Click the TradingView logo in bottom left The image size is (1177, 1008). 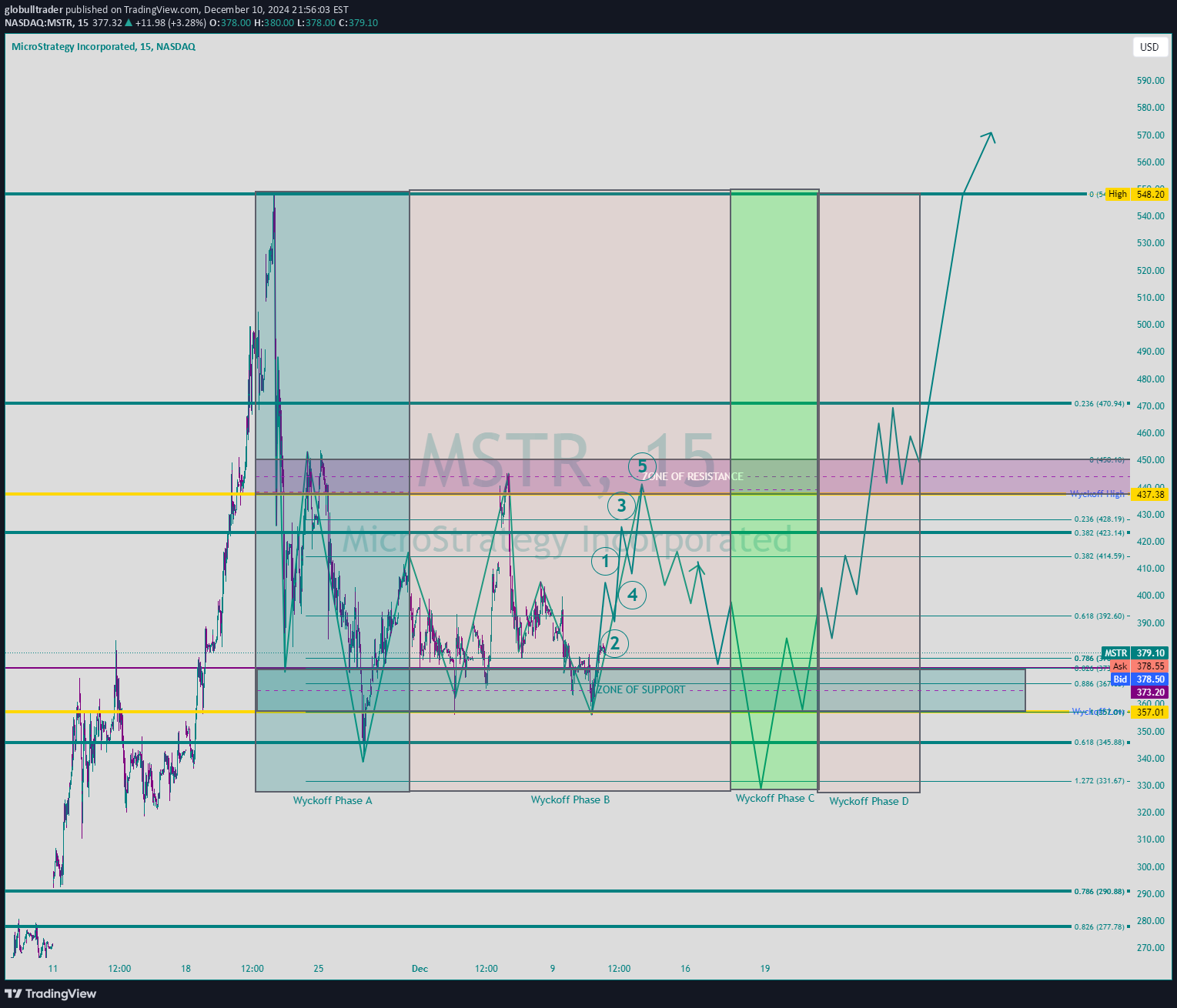point(50,994)
